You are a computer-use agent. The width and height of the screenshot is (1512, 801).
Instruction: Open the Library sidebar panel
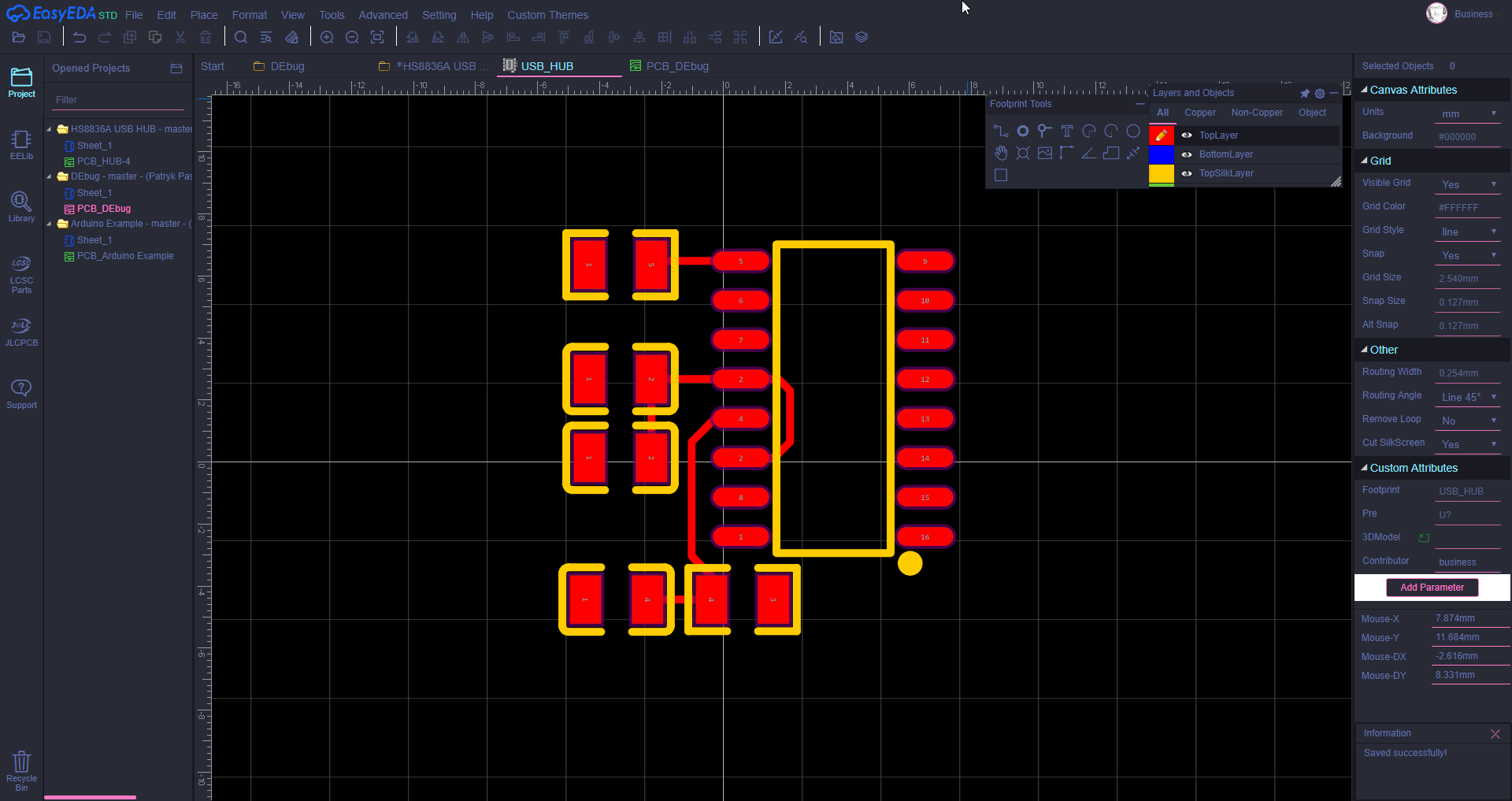pos(21,207)
